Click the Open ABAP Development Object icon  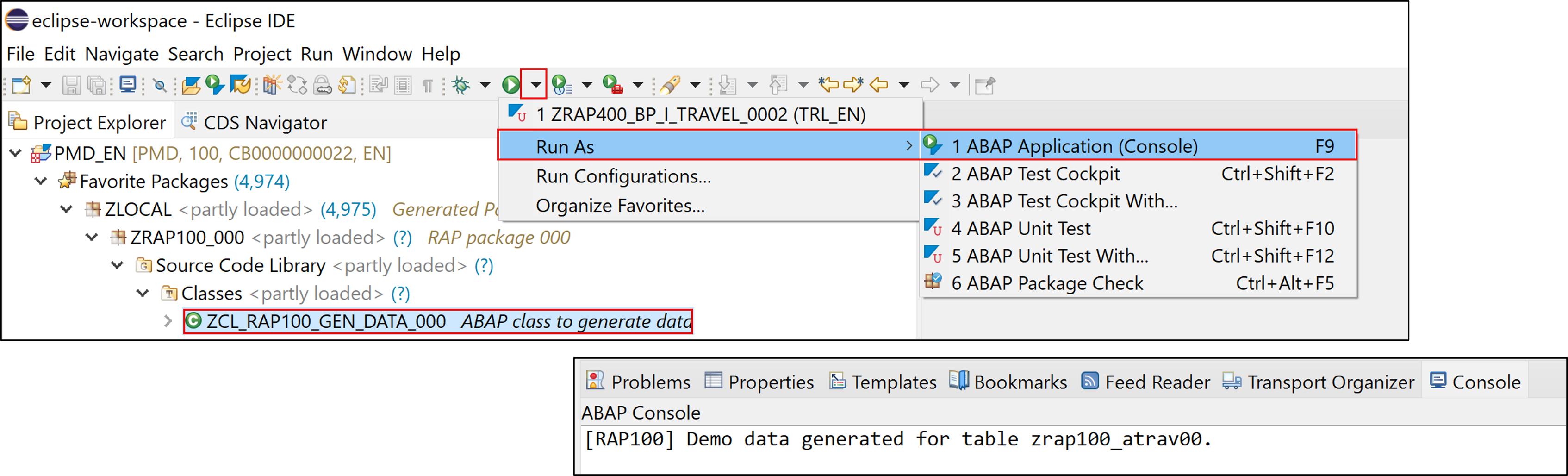point(191,85)
